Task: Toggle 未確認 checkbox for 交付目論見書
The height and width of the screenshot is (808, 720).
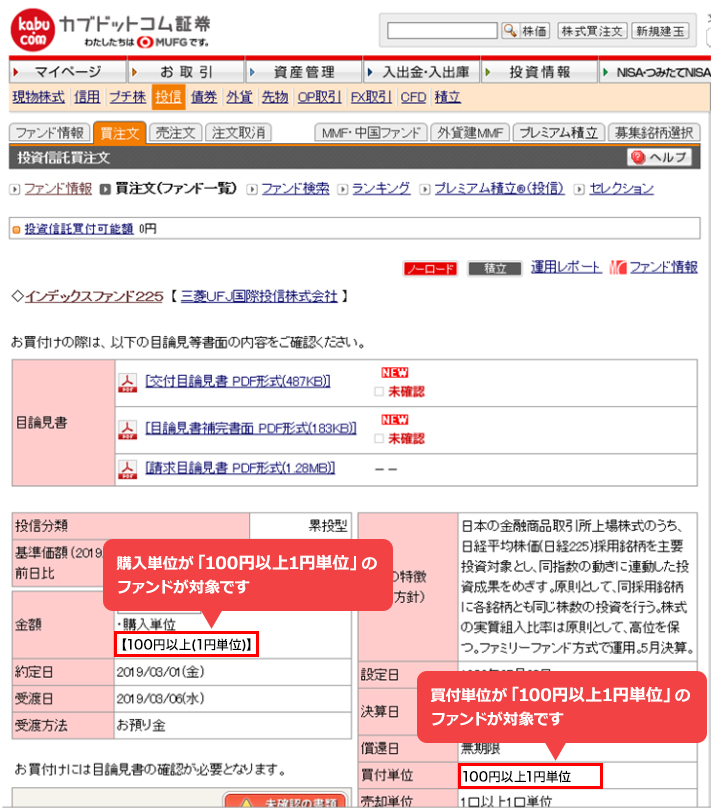Action: (379, 391)
